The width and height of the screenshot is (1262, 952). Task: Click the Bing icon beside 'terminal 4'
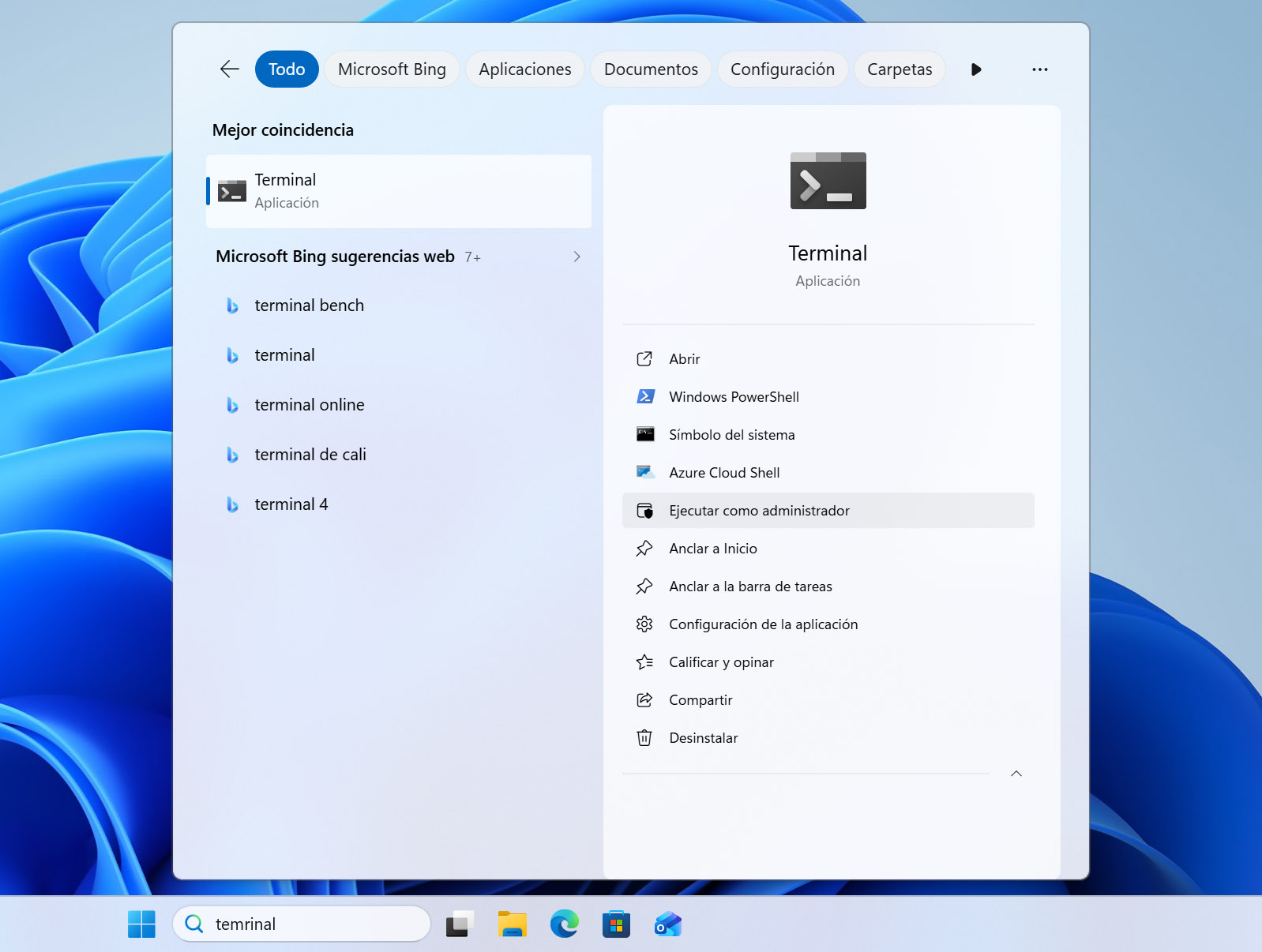[x=232, y=504]
